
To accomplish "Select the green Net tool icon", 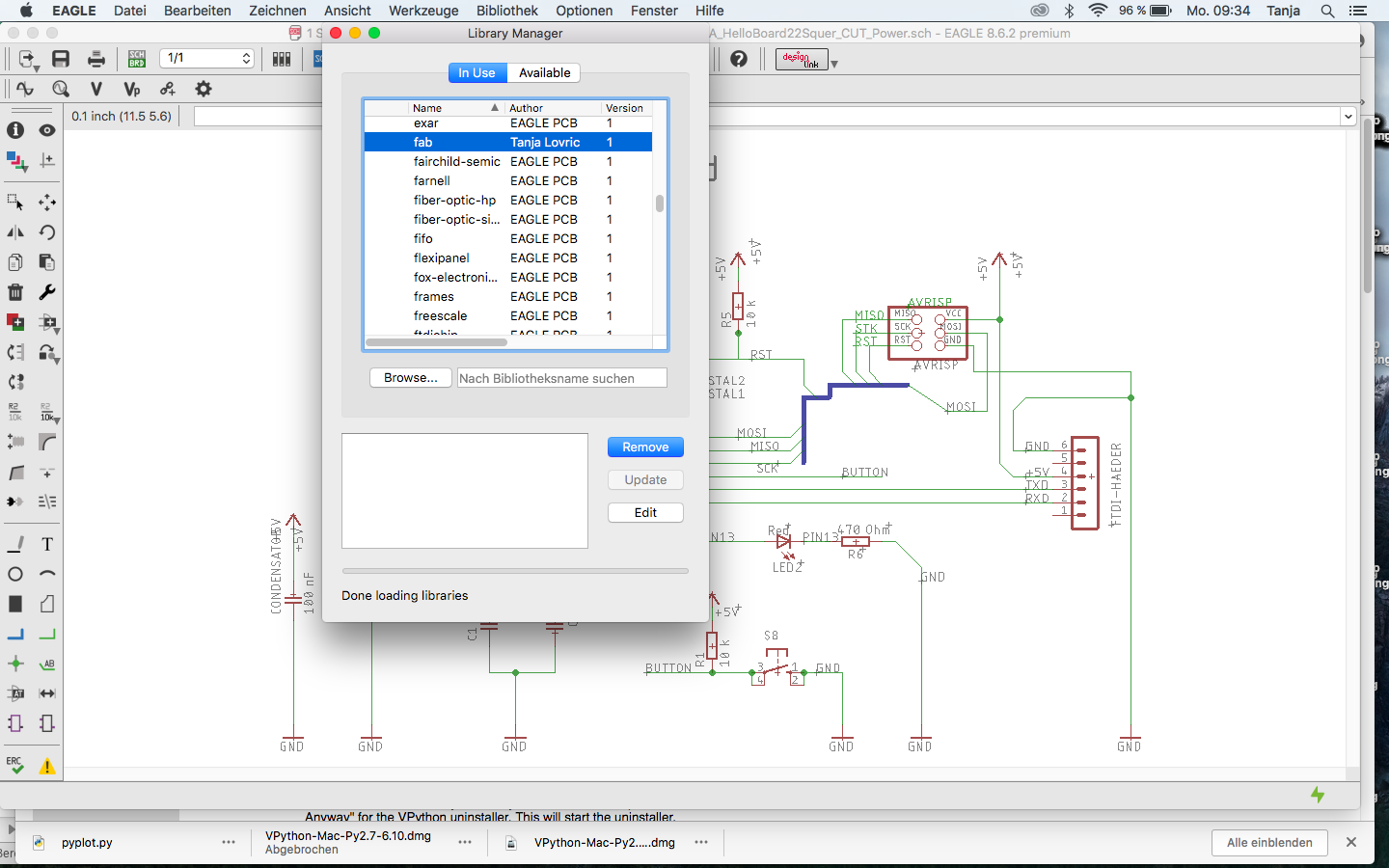I will click(46, 634).
